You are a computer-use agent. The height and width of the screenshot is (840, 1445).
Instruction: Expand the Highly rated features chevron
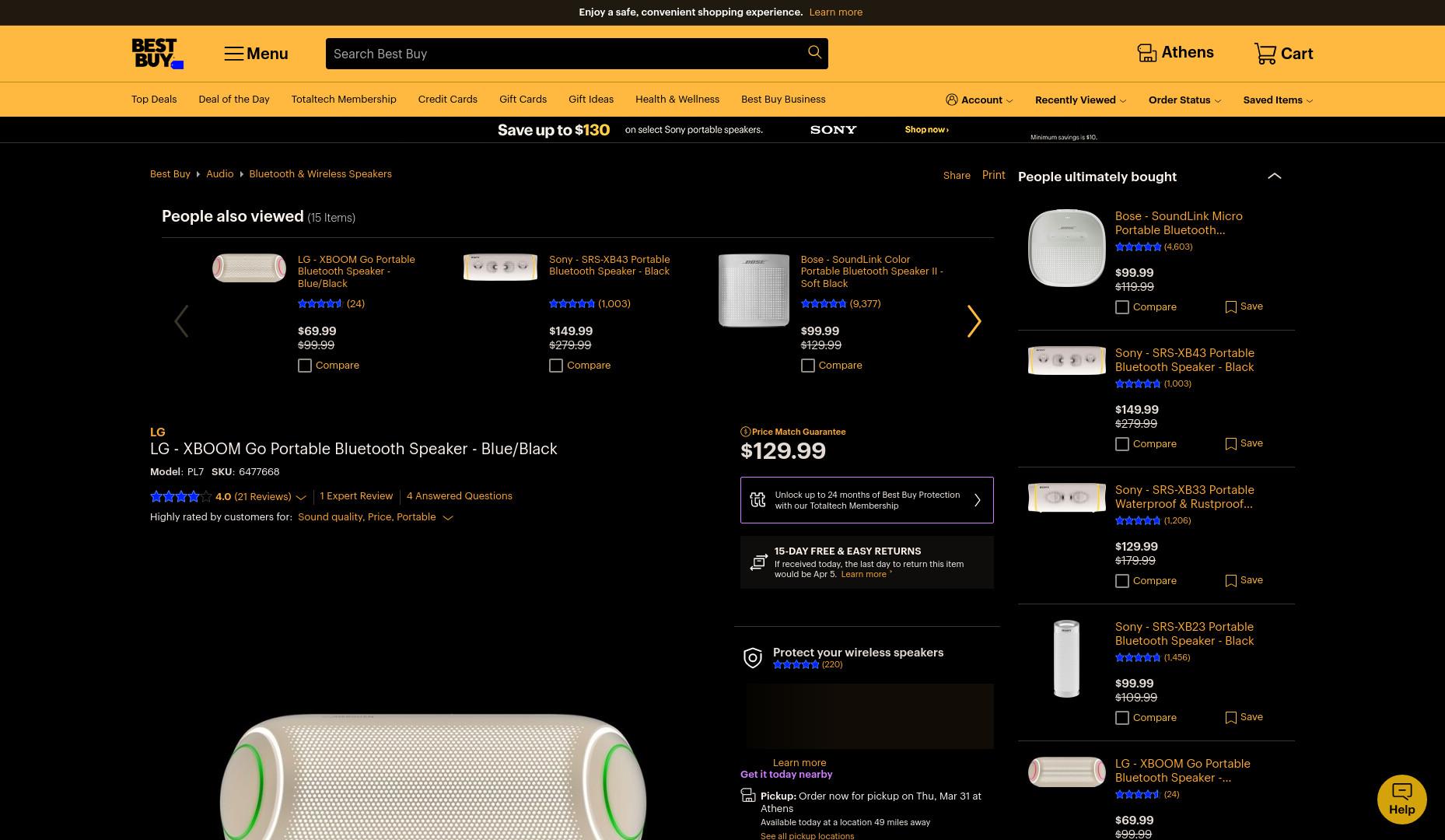[x=448, y=518]
